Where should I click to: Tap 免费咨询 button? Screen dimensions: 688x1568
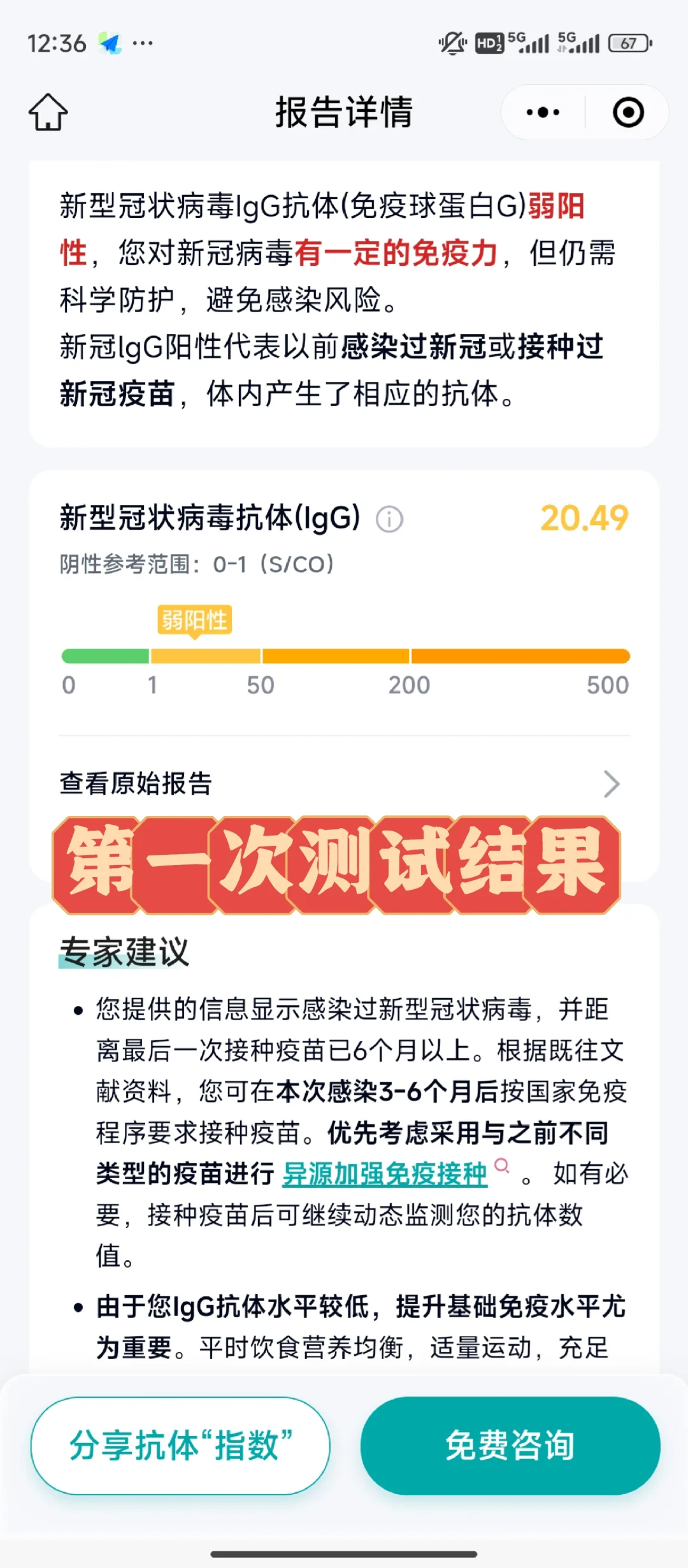(510, 1446)
